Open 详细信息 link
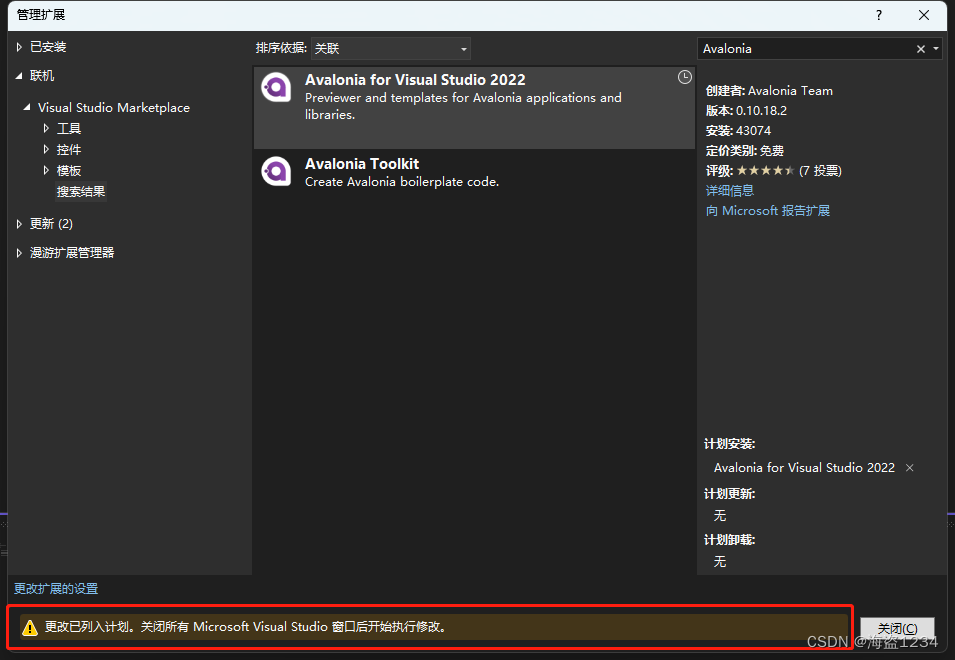The height and width of the screenshot is (660, 955). tap(730, 191)
